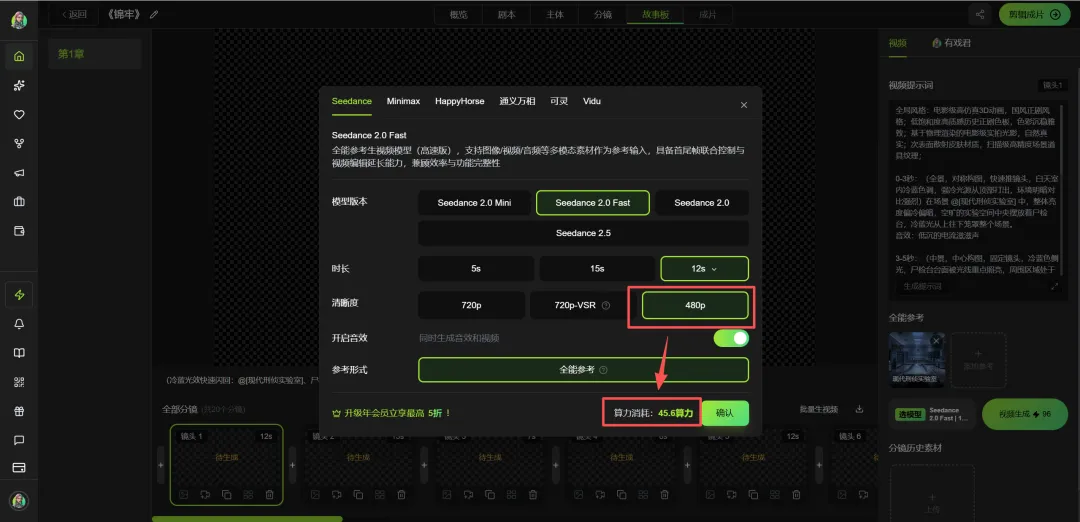Switch to the Seedance model tab

(x=351, y=101)
